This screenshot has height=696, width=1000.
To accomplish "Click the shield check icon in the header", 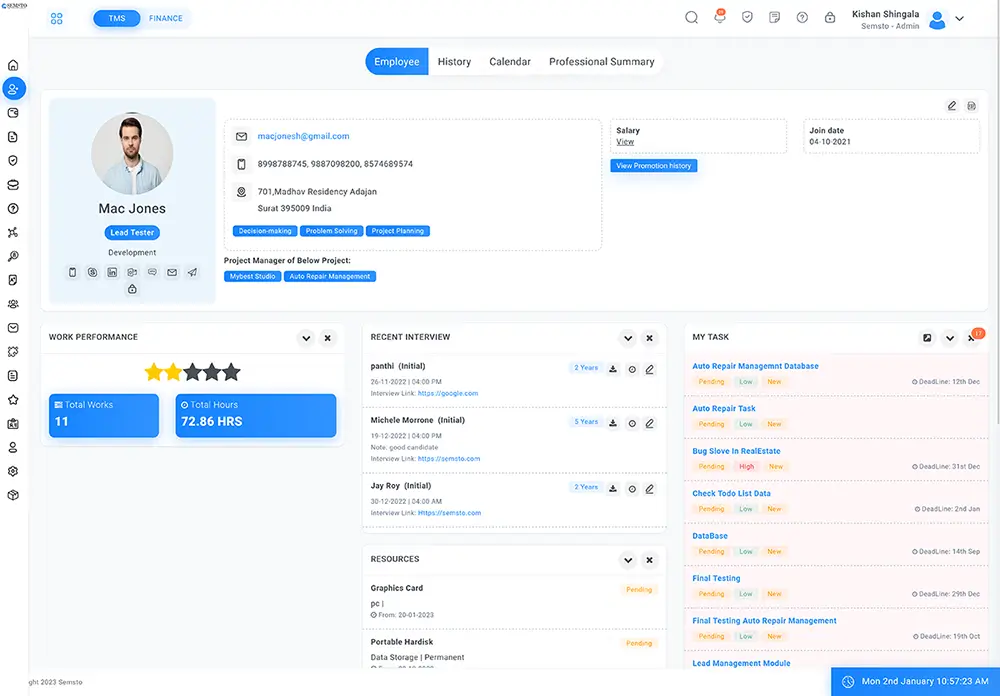I will coord(747,18).
